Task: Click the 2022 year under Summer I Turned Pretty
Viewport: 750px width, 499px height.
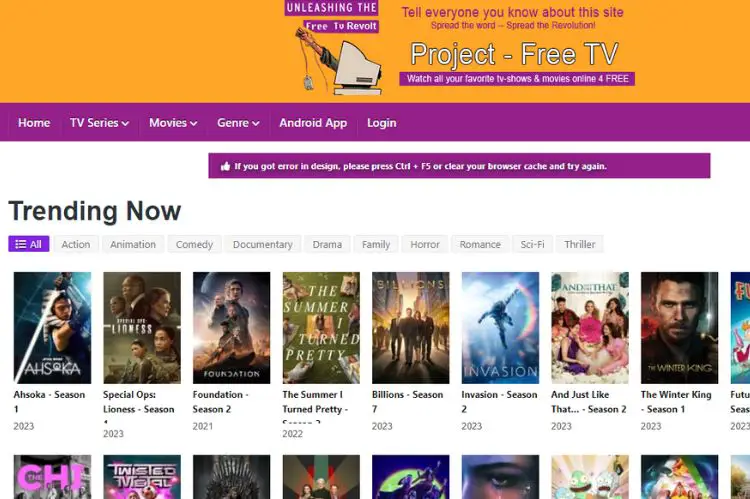Action: tap(292, 433)
